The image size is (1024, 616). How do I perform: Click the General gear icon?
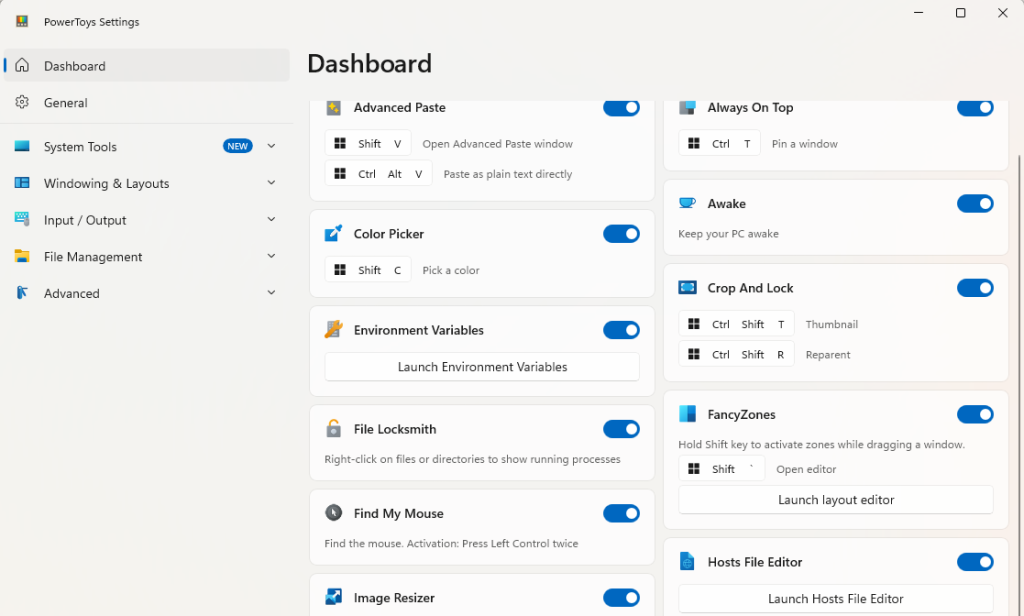[22, 102]
